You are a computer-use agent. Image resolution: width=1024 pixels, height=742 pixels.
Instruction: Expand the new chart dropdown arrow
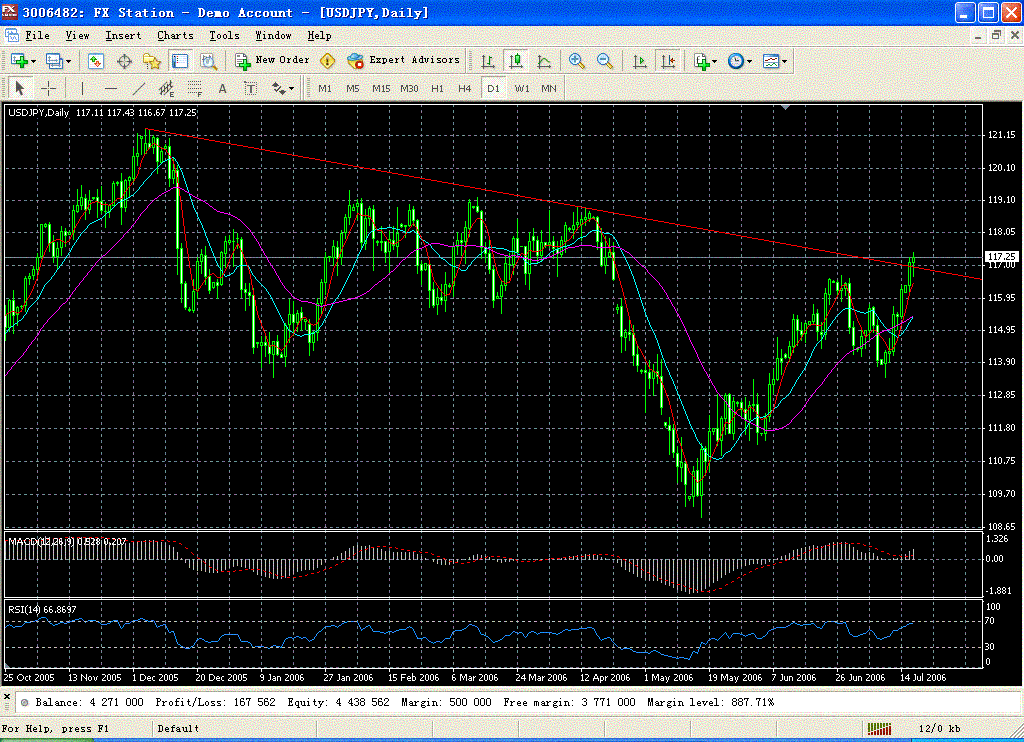tap(32, 61)
